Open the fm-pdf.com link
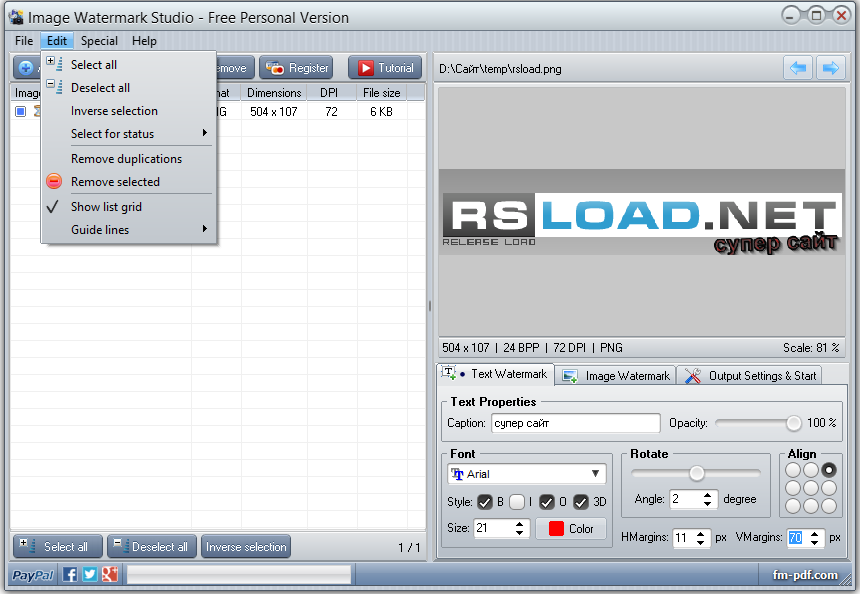This screenshot has width=860, height=594. (x=805, y=575)
